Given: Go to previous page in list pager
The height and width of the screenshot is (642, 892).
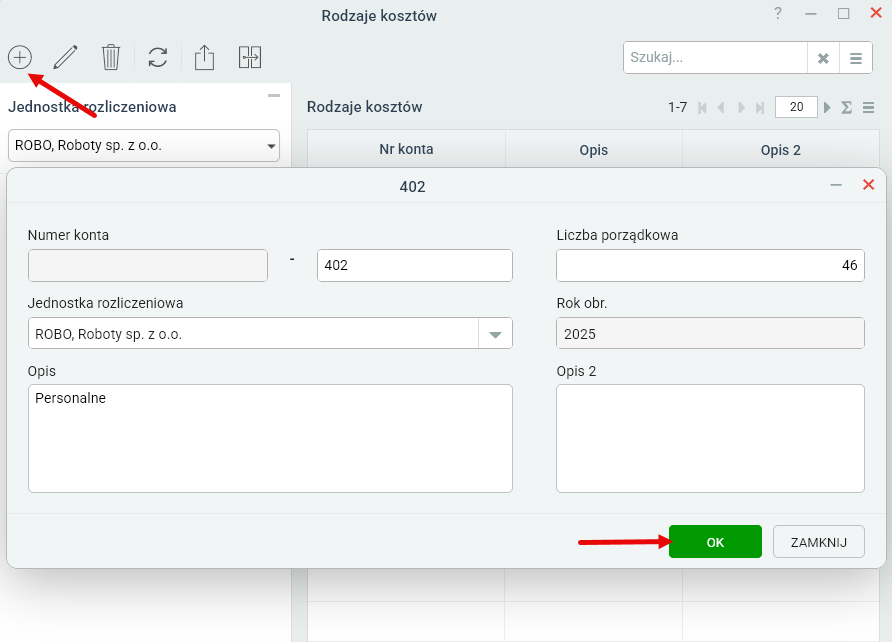Looking at the screenshot, I should point(721,107).
